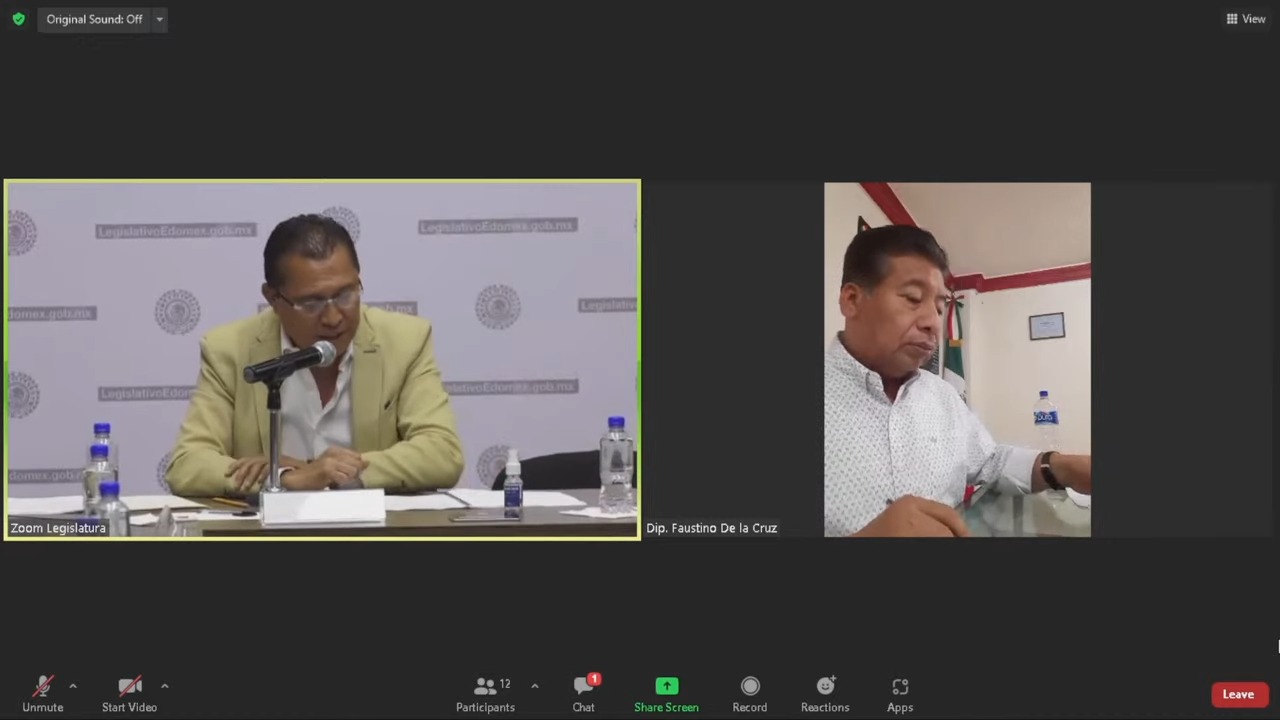Select Dip. Faustino De la Cruz video tile

[957, 360]
